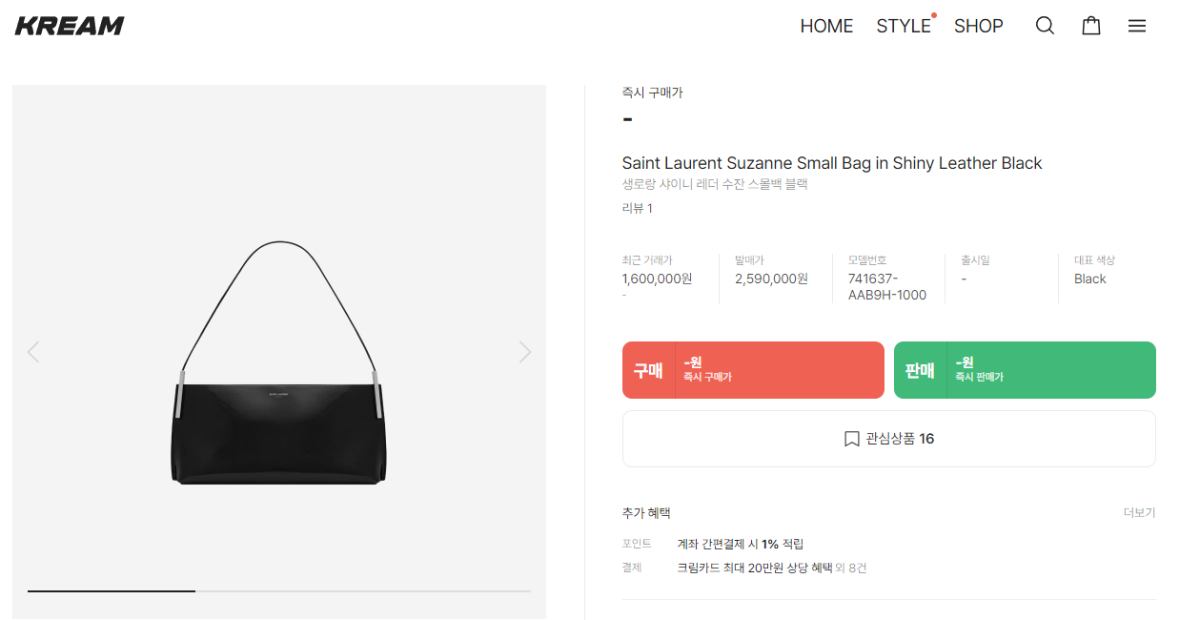Open the search magnifier icon
1200x620 pixels.
point(1045,26)
